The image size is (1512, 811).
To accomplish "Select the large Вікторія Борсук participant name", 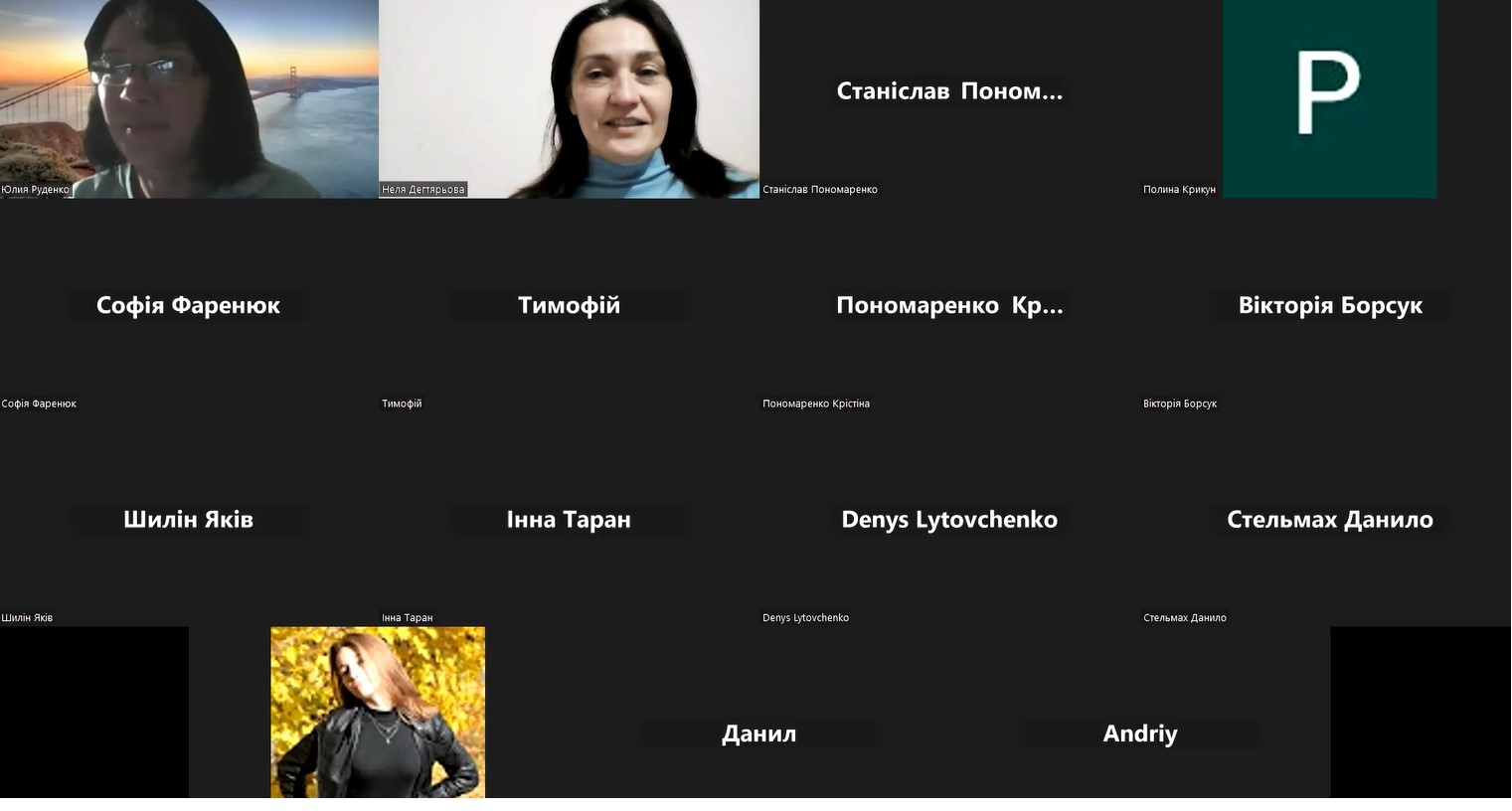I will (x=1330, y=305).
